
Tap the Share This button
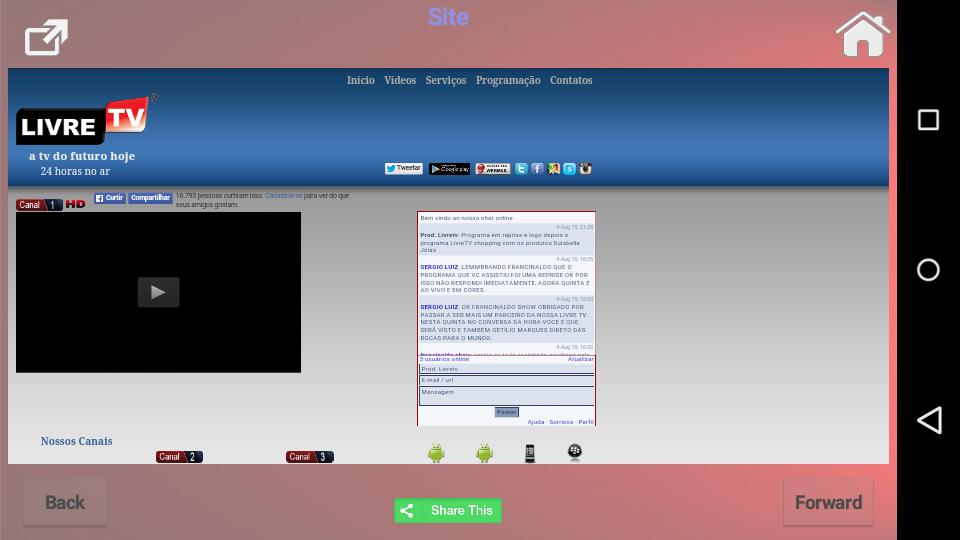[448, 510]
